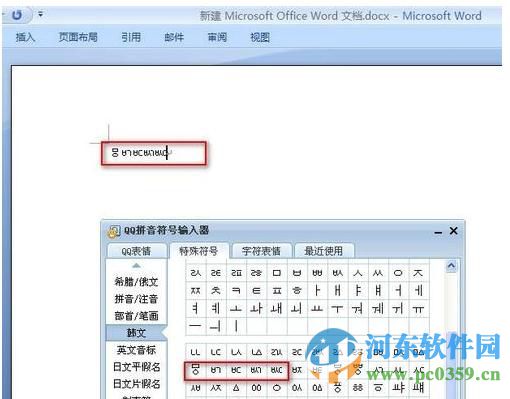This screenshot has width=510, height=399.
Task: Select the 邮件 ribbon tab
Action: tap(174, 37)
